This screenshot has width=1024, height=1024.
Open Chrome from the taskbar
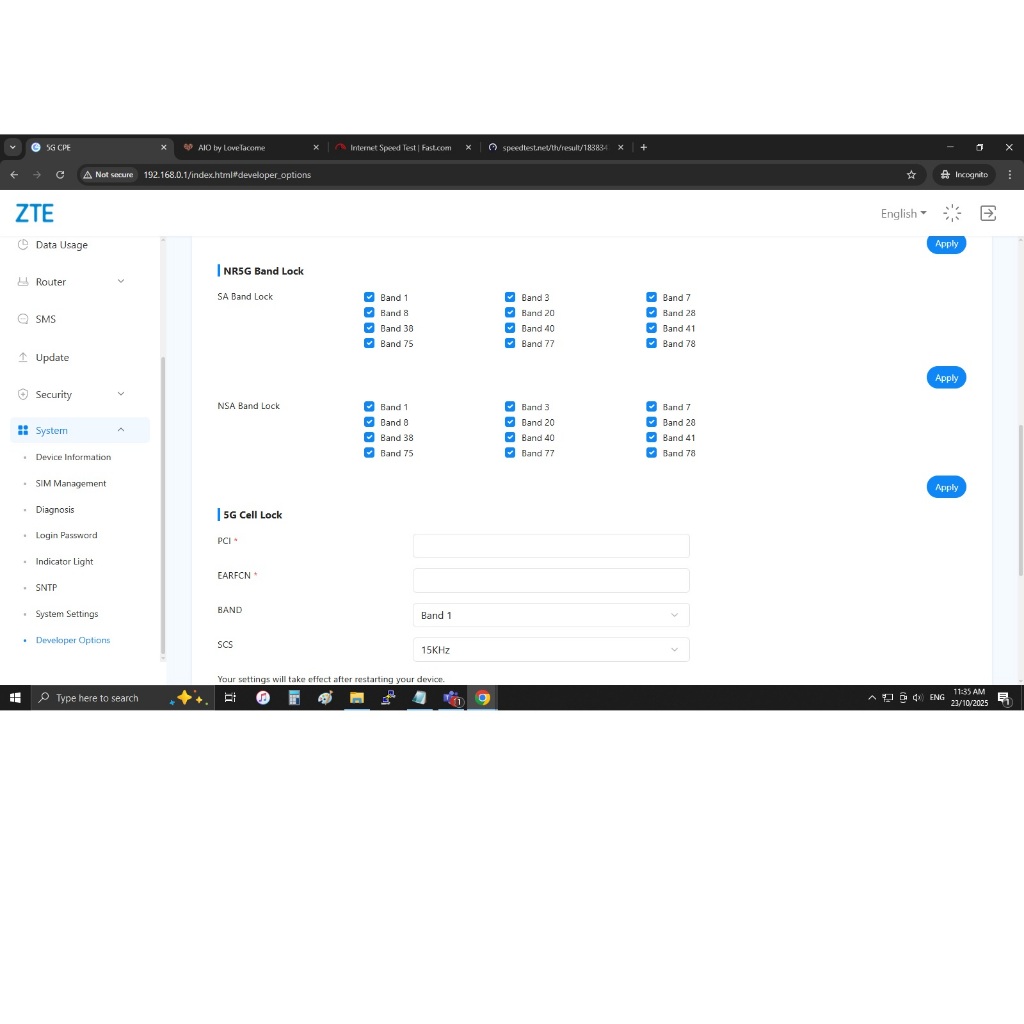tap(483, 698)
